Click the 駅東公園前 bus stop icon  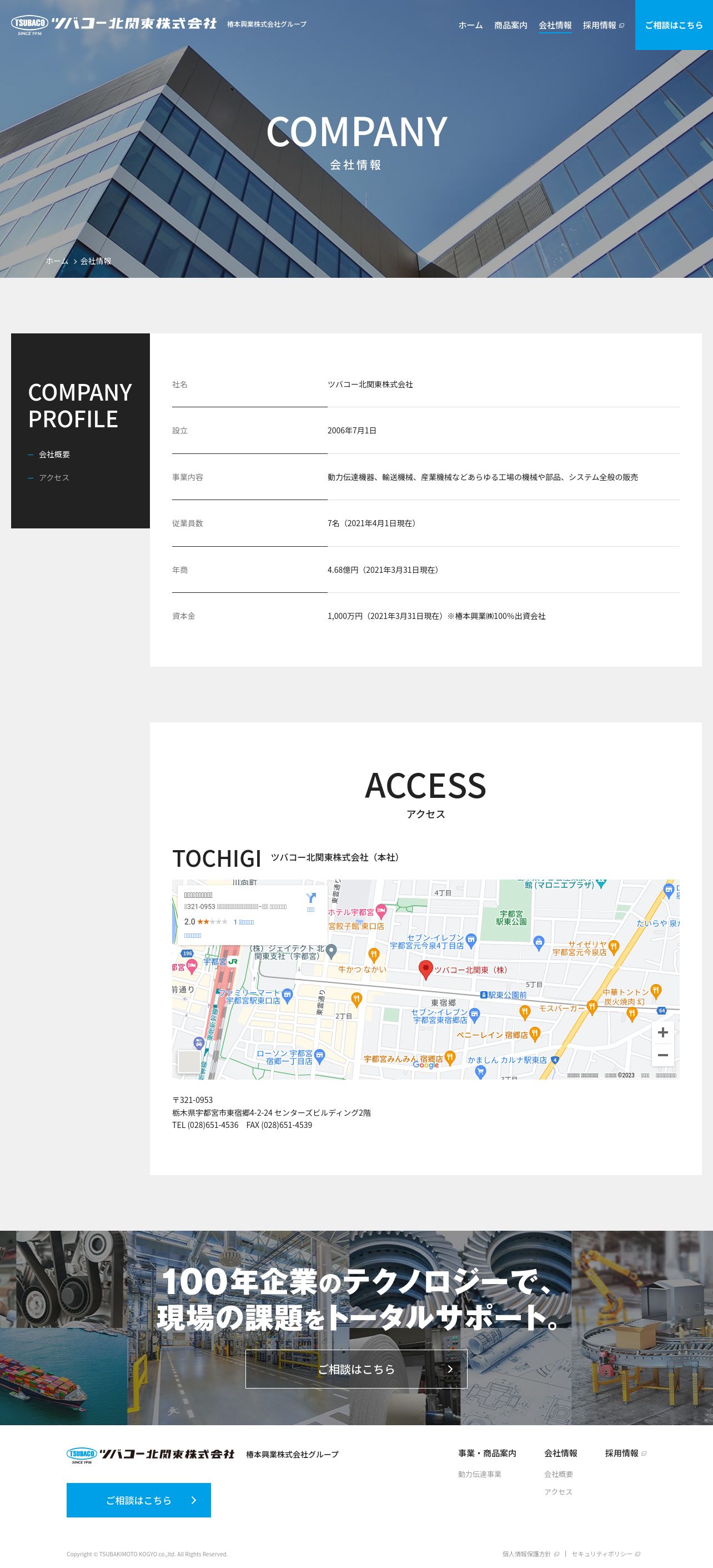tap(484, 995)
